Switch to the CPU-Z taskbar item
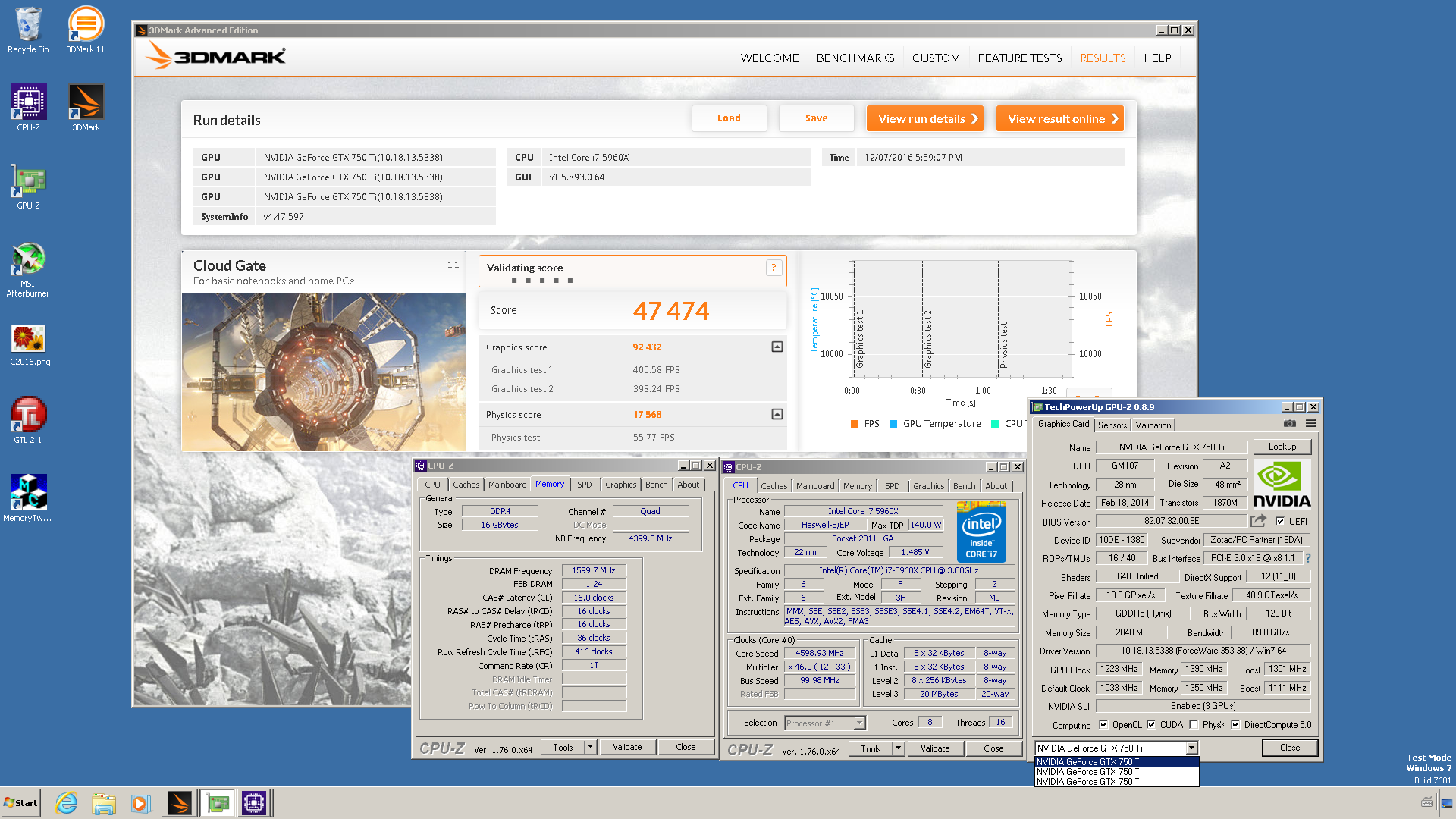The width and height of the screenshot is (1456, 819). (254, 803)
